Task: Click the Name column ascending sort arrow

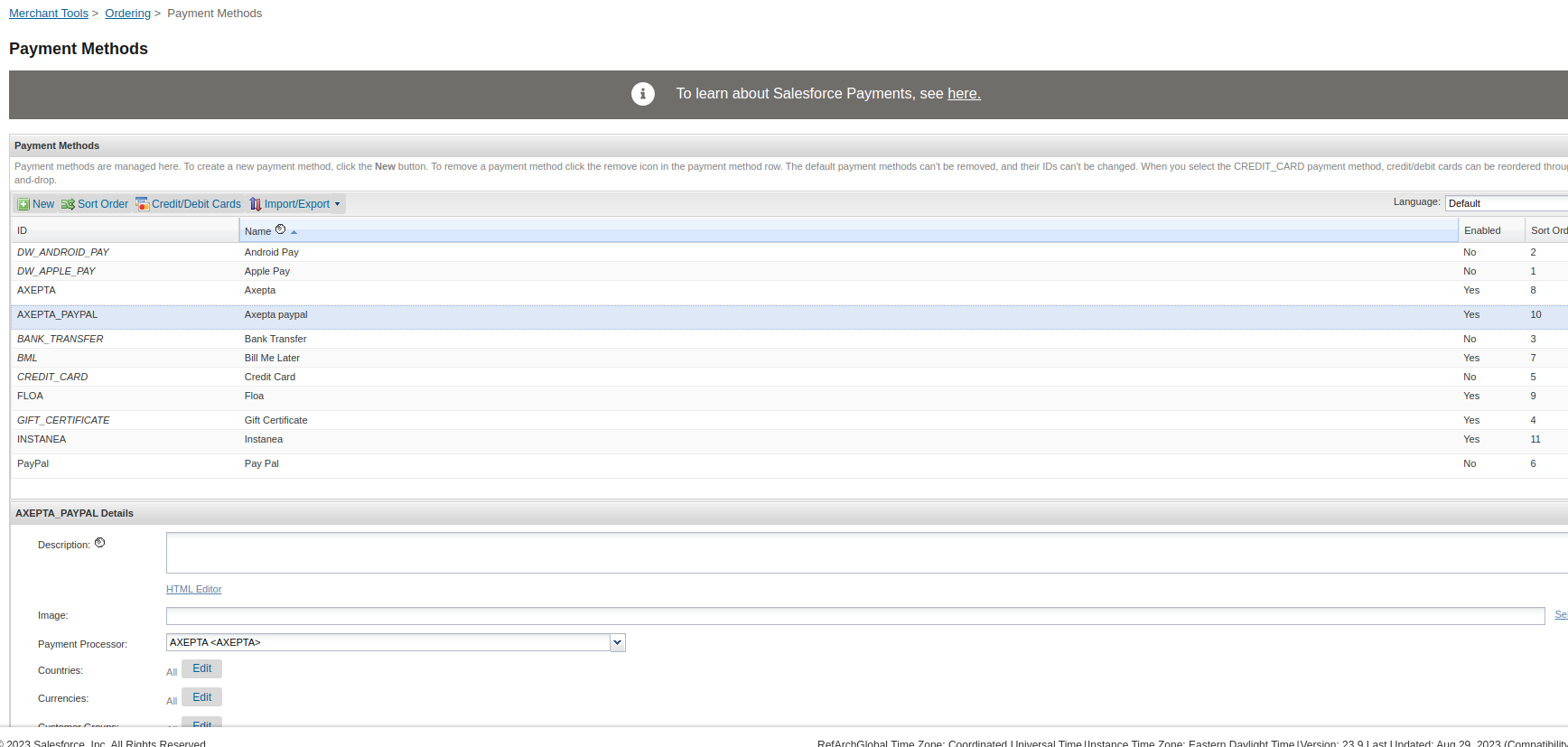Action: point(294,232)
